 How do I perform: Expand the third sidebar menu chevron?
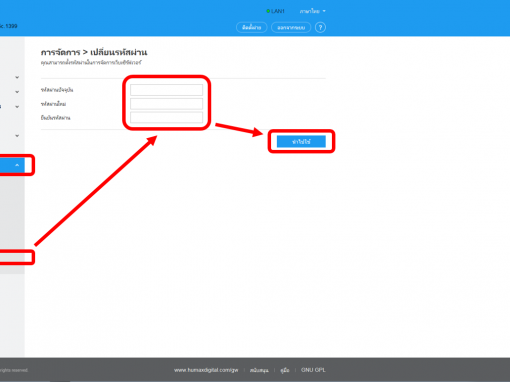[x=17, y=107]
